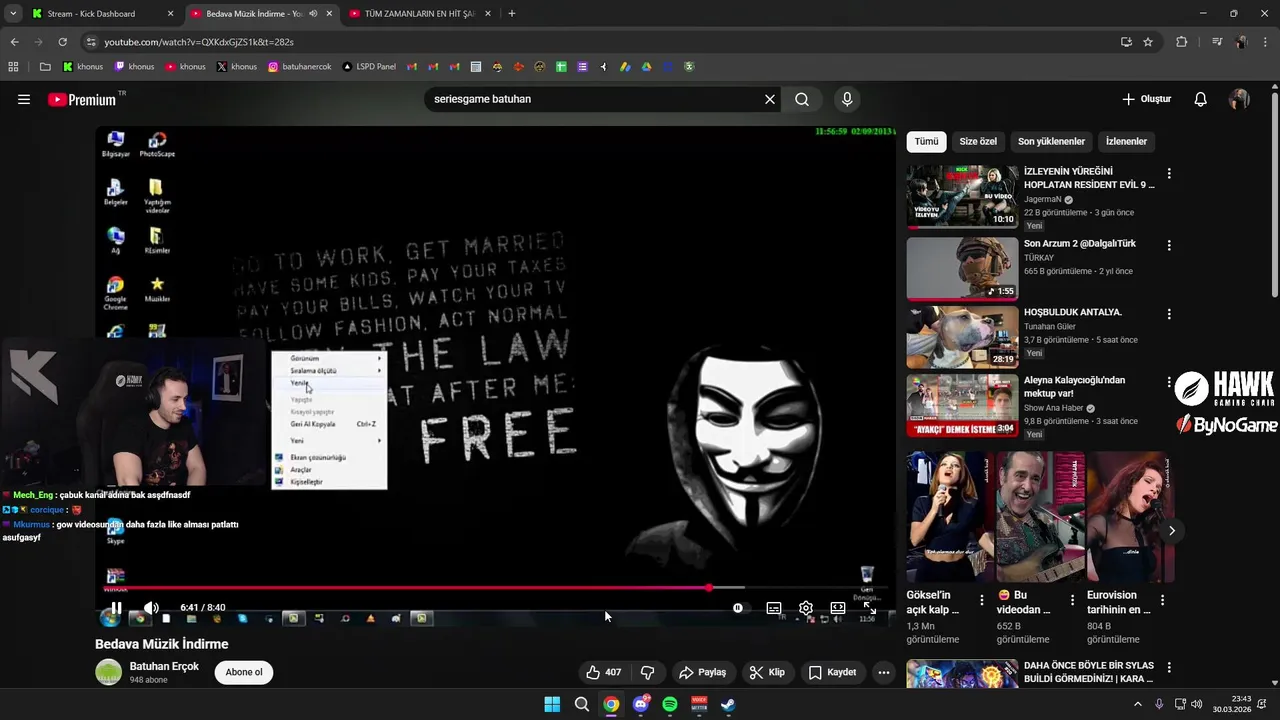
Task: Open YouTube notifications bell
Action: coord(1201,99)
